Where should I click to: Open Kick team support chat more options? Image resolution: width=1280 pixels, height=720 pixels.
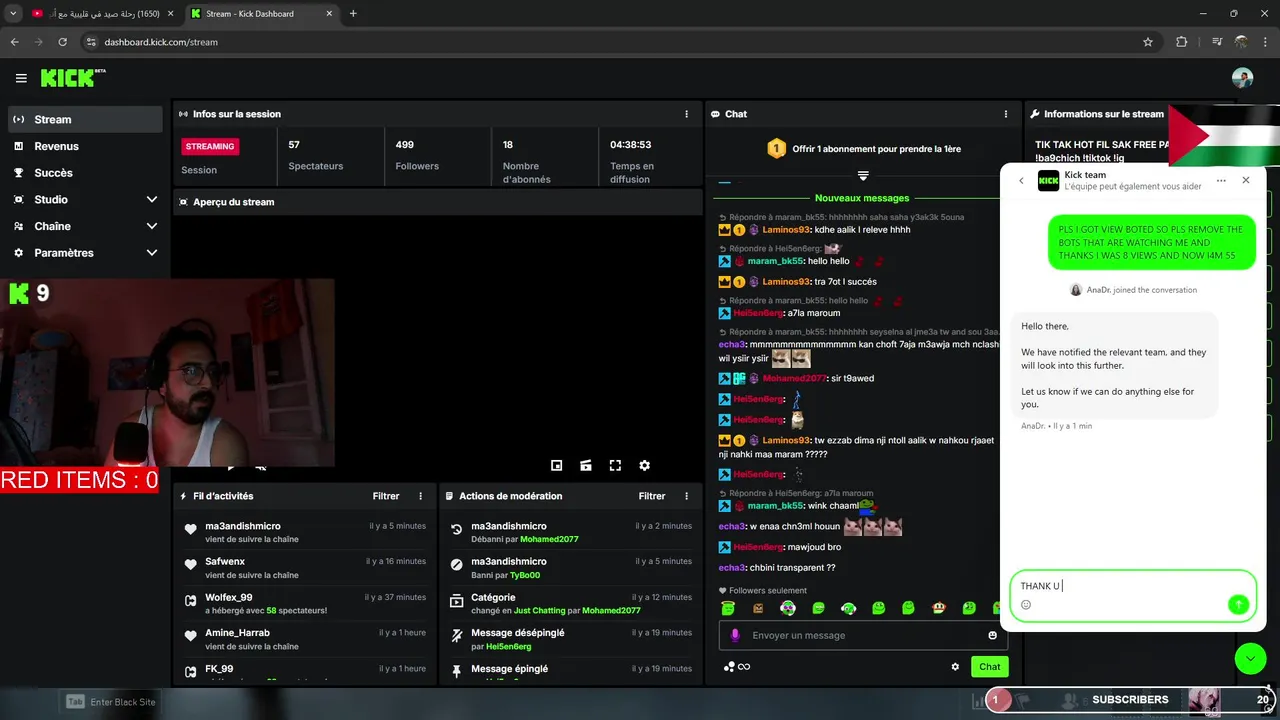point(1221,181)
